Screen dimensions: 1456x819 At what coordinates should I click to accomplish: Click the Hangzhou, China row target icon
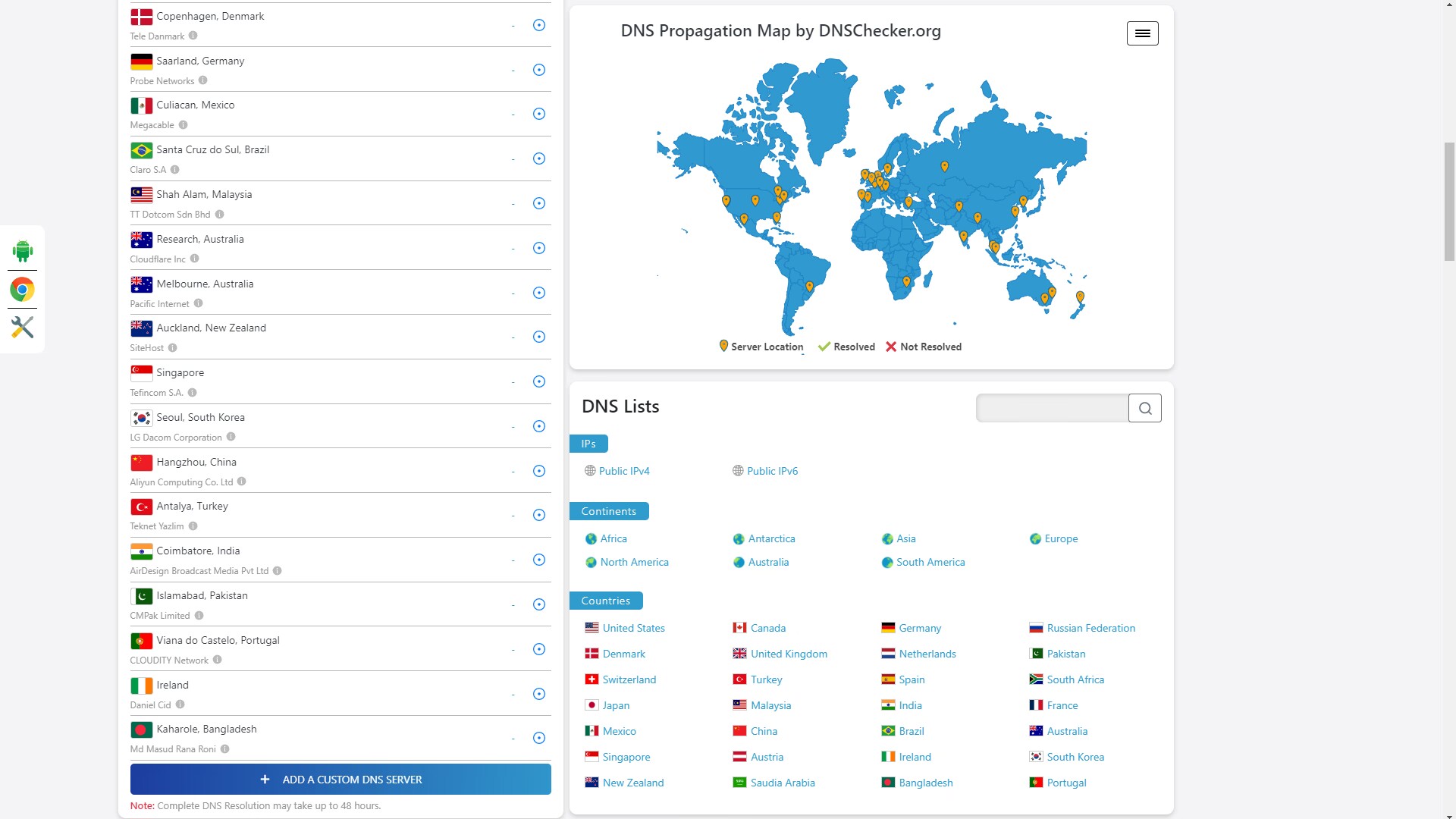(539, 471)
